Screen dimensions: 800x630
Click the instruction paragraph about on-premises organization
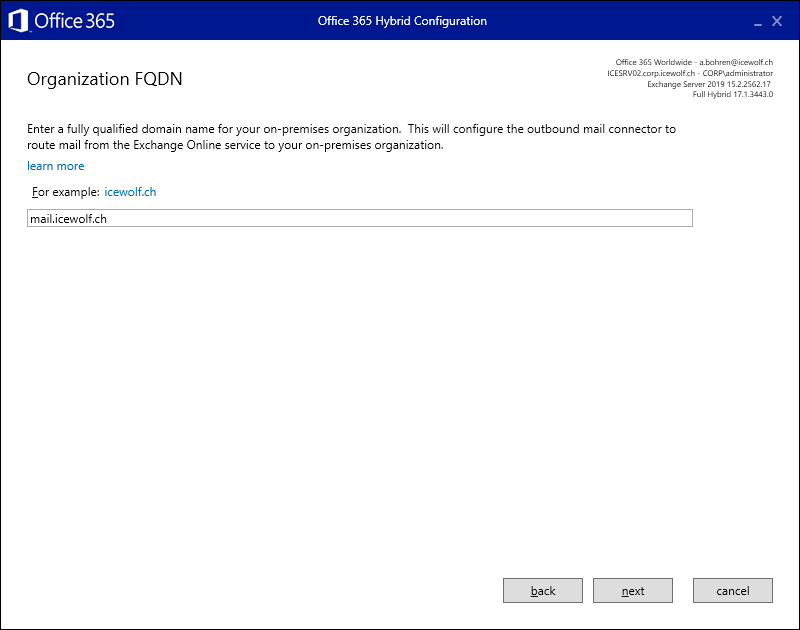click(352, 137)
